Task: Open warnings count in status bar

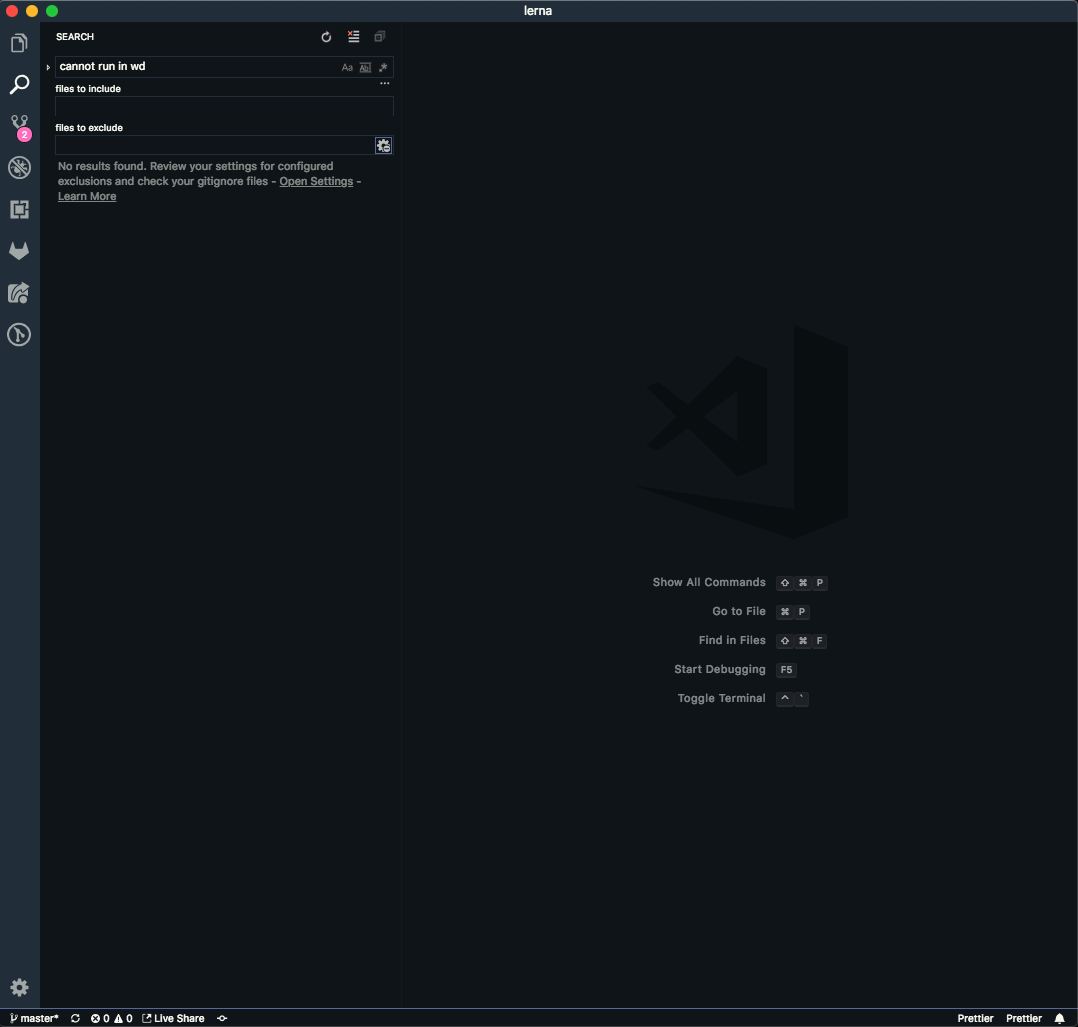Action: [x=124, y=1018]
